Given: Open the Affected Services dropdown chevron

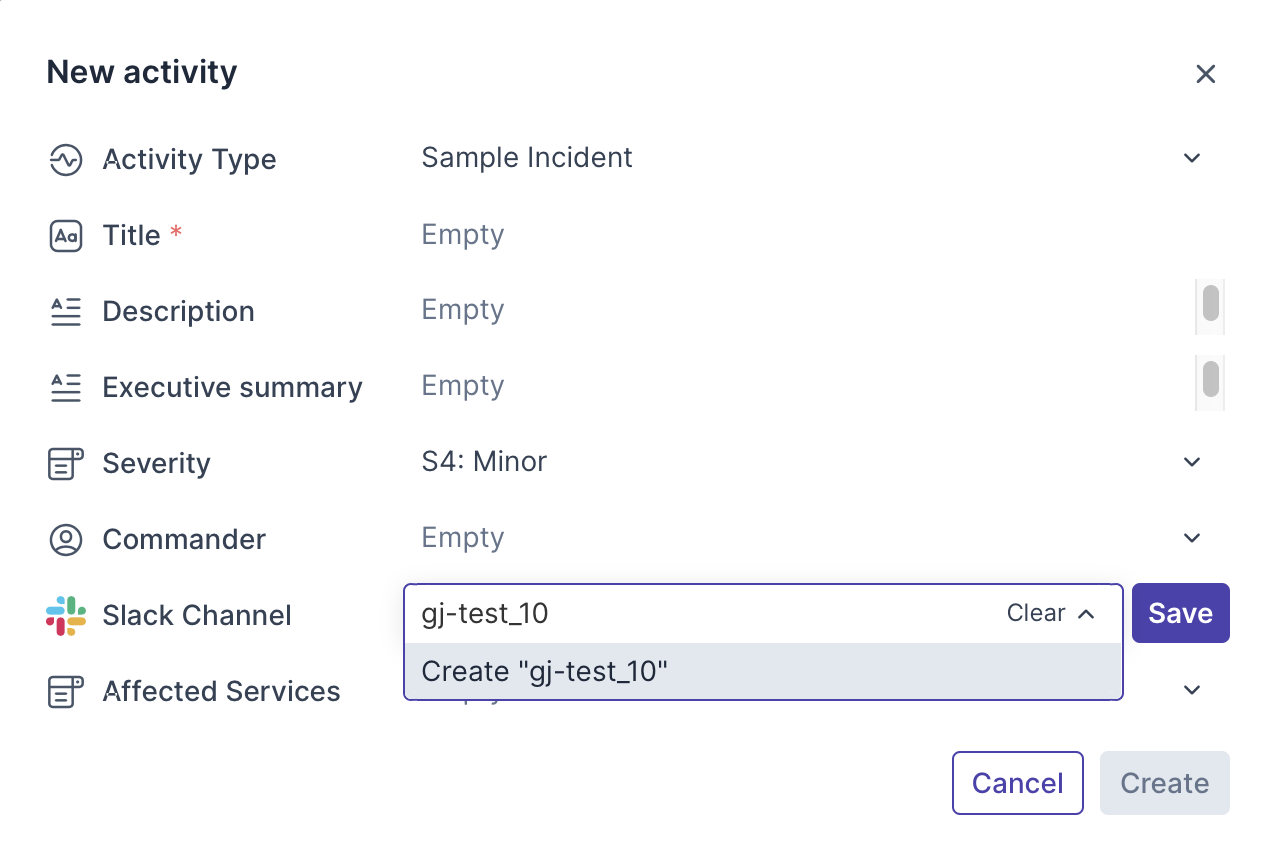Looking at the screenshot, I should click(x=1191, y=690).
